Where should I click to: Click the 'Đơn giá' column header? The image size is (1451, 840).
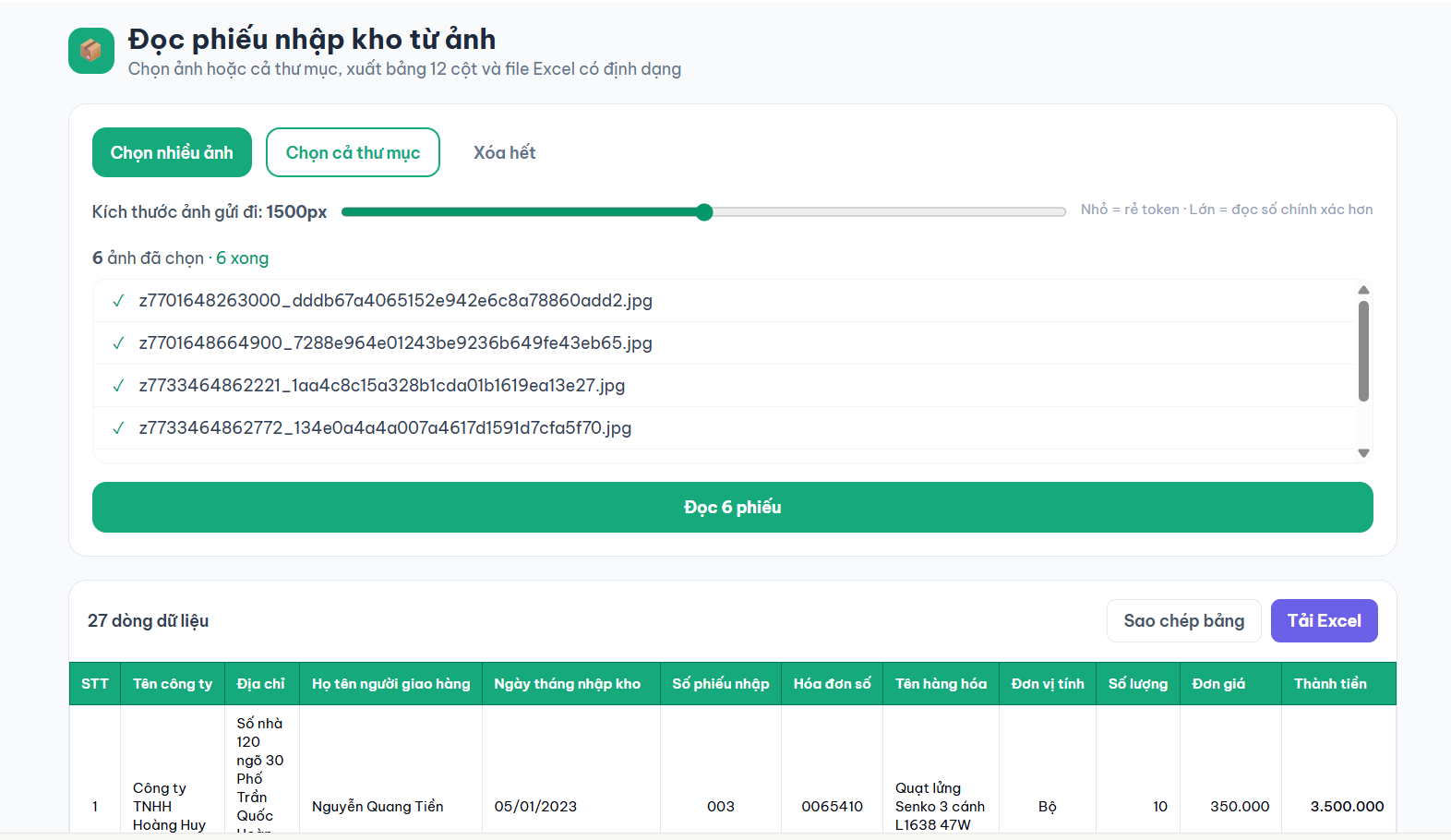pos(1230,684)
